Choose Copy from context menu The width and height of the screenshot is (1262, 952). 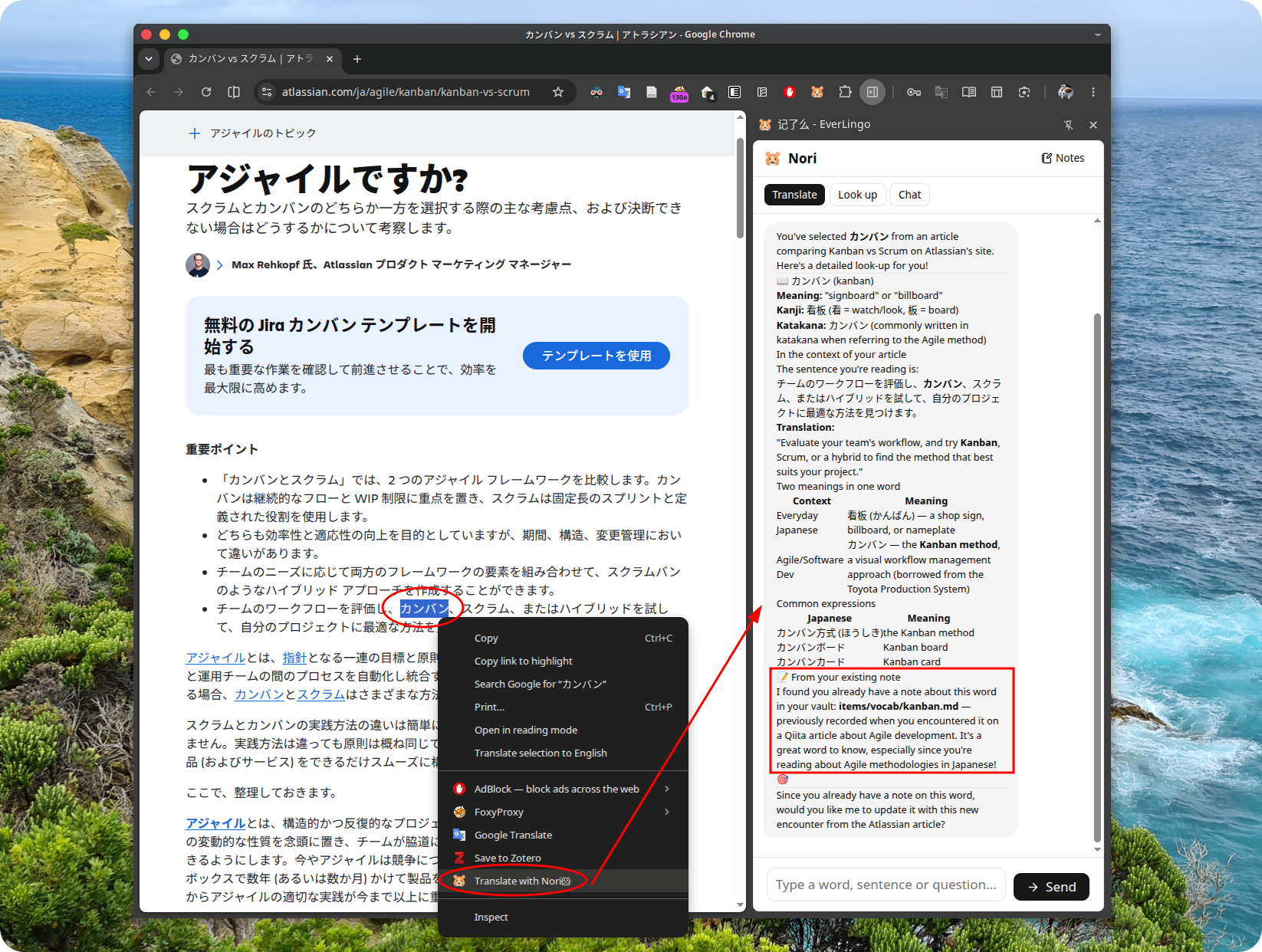point(563,638)
